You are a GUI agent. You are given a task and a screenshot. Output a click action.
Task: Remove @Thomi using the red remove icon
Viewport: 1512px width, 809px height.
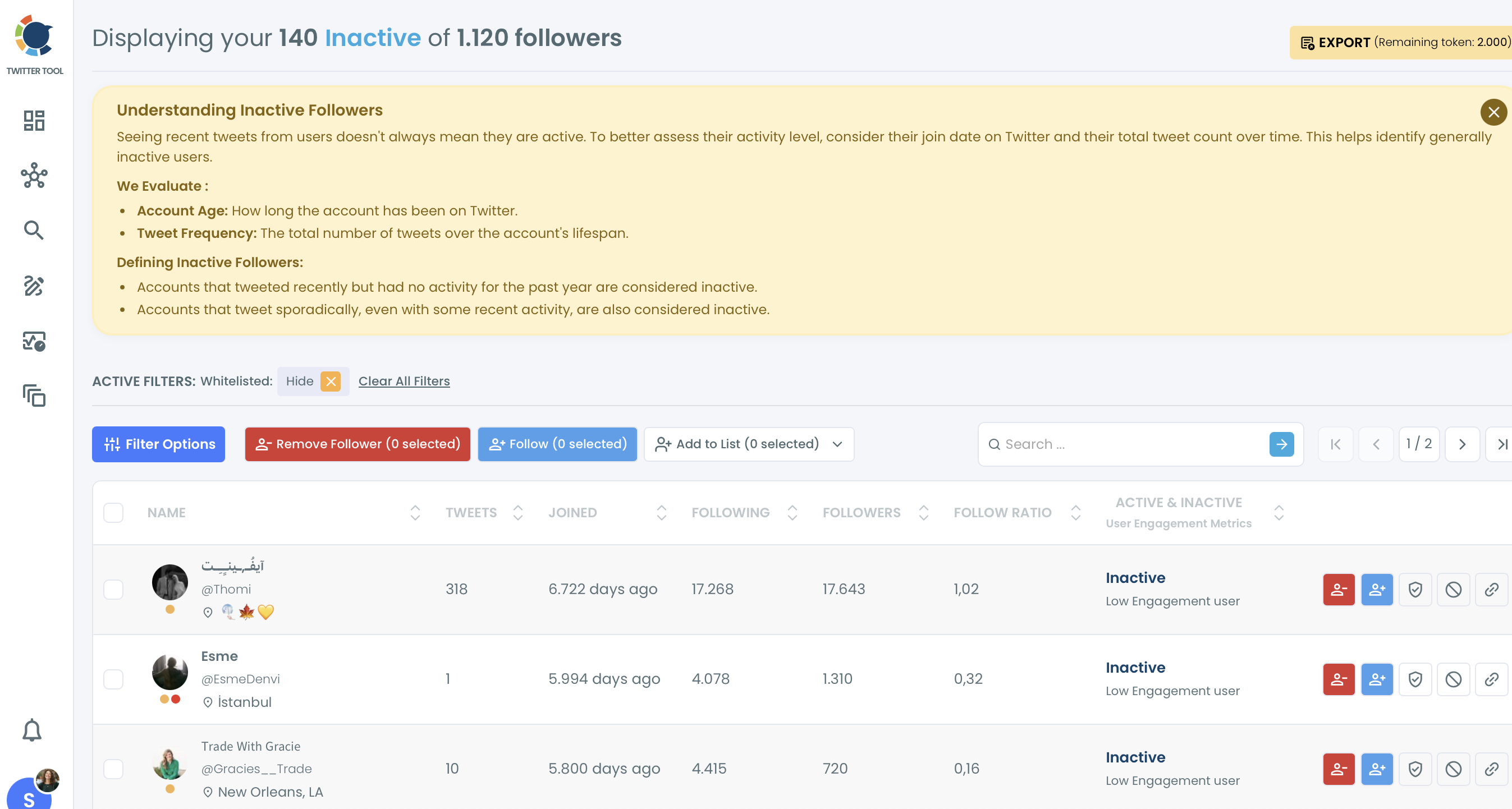(1339, 590)
